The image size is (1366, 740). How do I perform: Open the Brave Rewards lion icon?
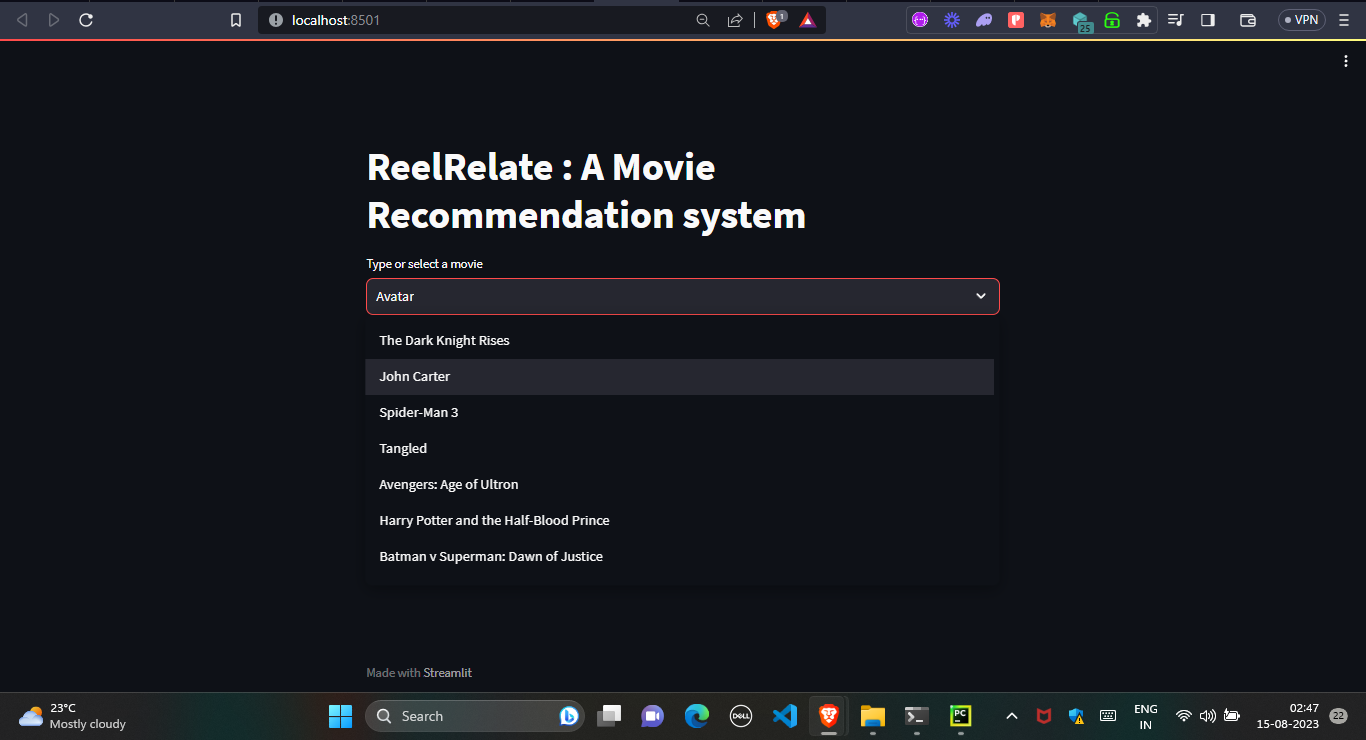point(808,19)
